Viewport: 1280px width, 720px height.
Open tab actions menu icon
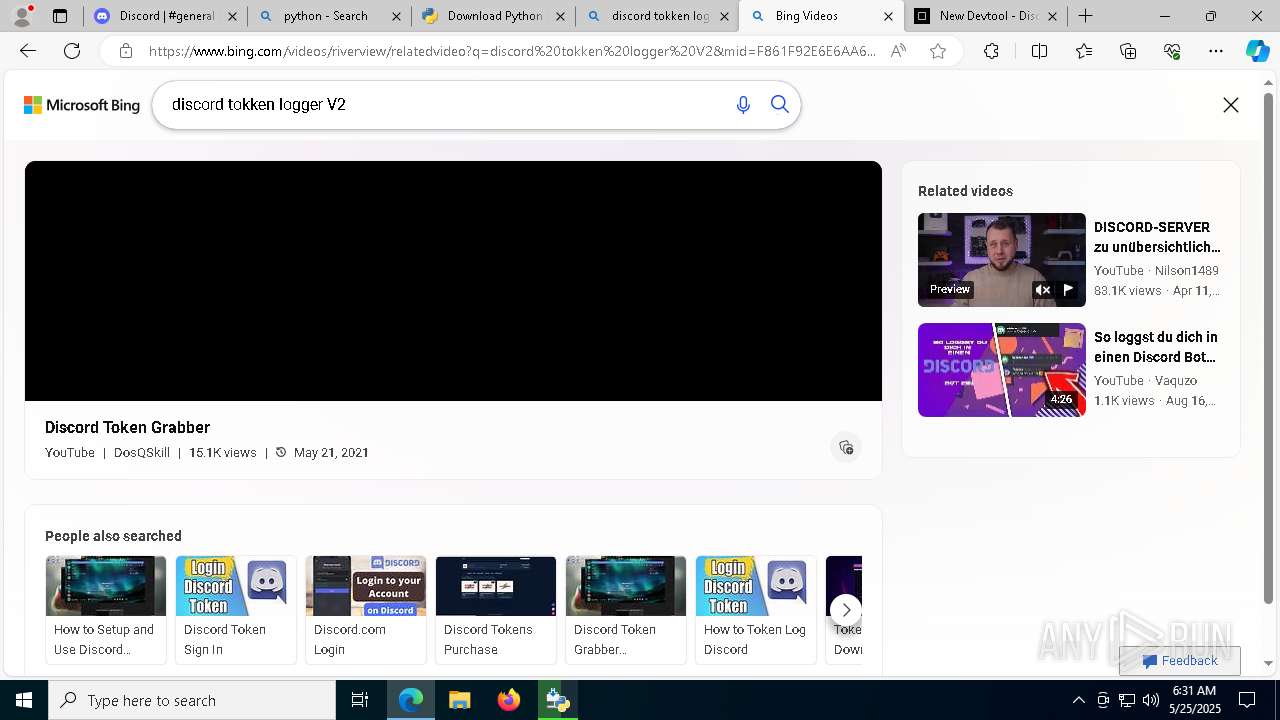[x=60, y=16]
